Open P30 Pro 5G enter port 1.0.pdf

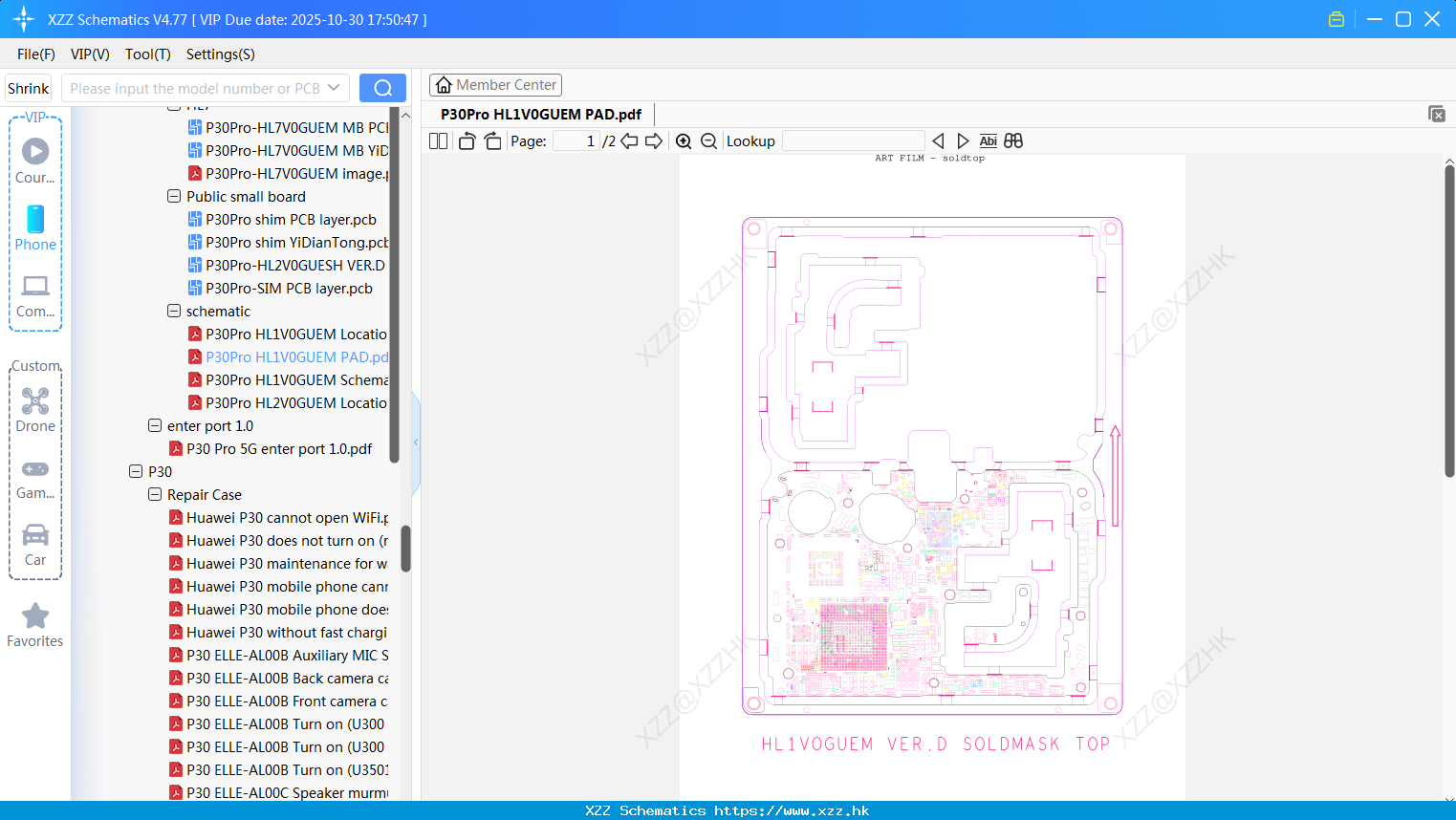(x=271, y=448)
